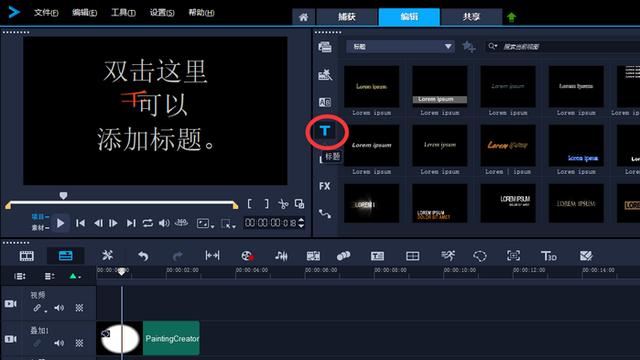
Task: Open the Auto Music tool
Action: (313, 256)
